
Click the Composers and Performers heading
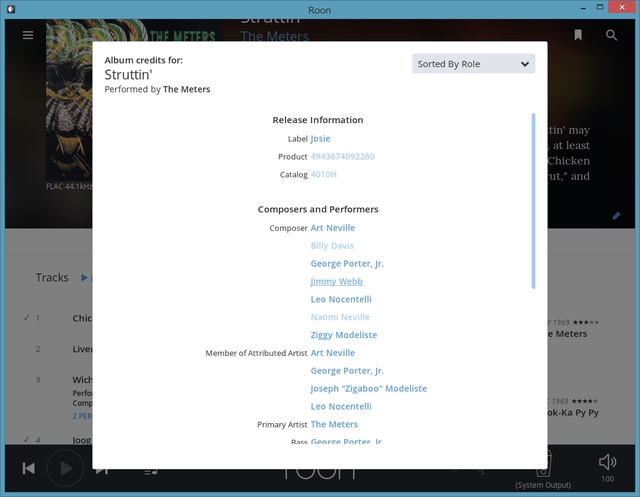318,209
